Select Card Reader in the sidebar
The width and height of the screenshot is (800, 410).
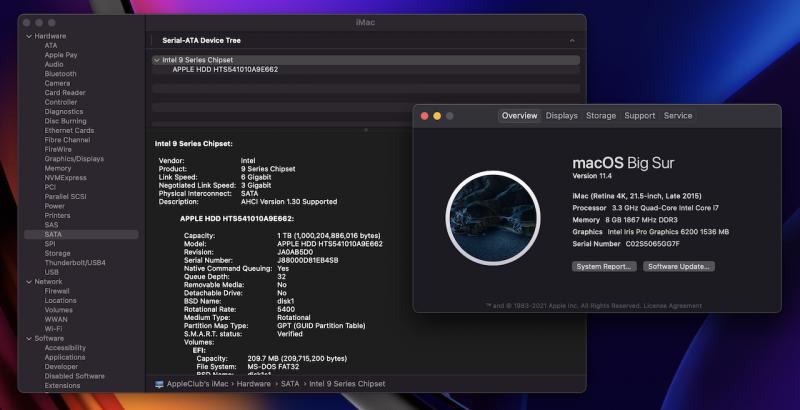coord(65,93)
